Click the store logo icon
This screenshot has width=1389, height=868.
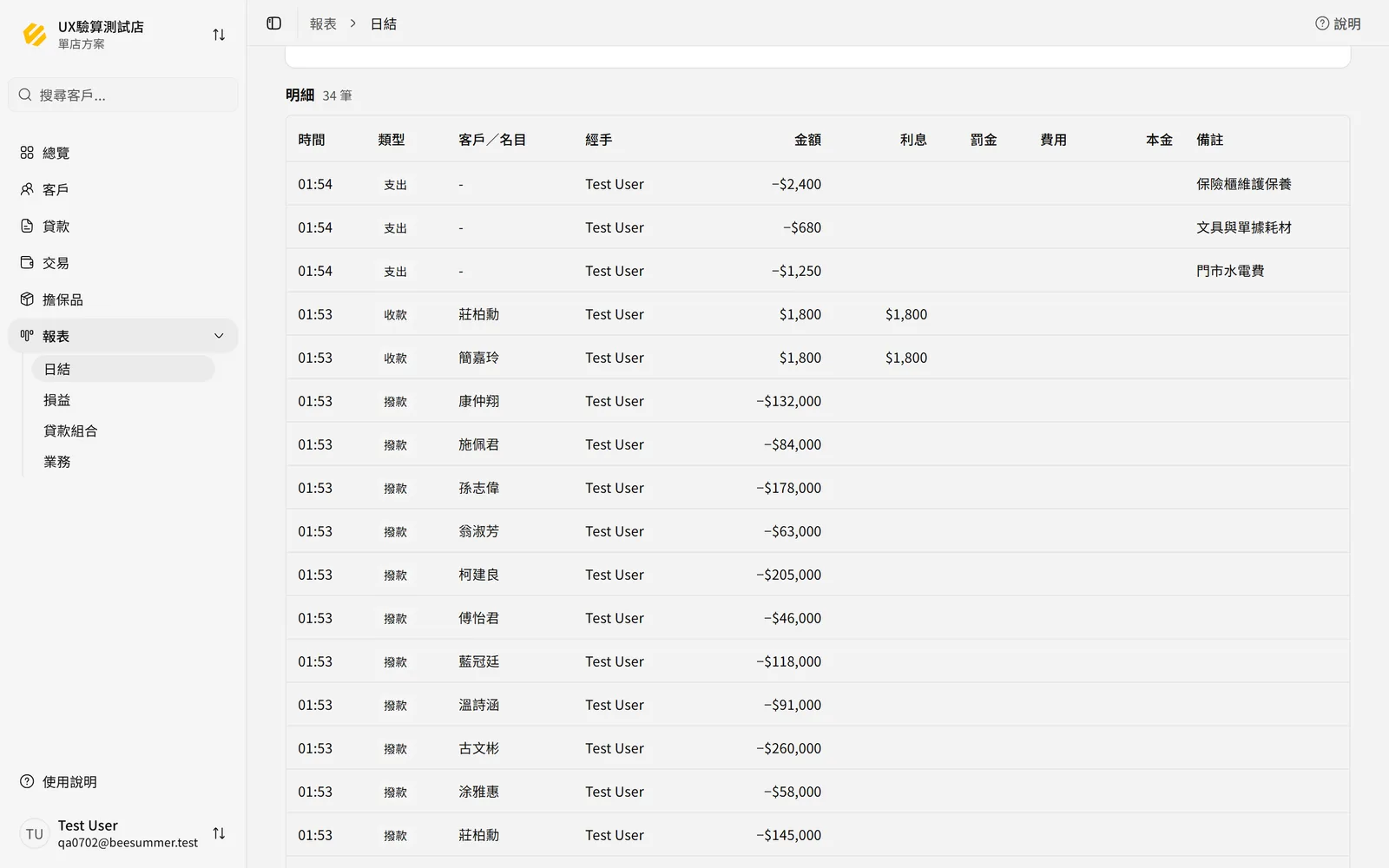click(x=35, y=35)
